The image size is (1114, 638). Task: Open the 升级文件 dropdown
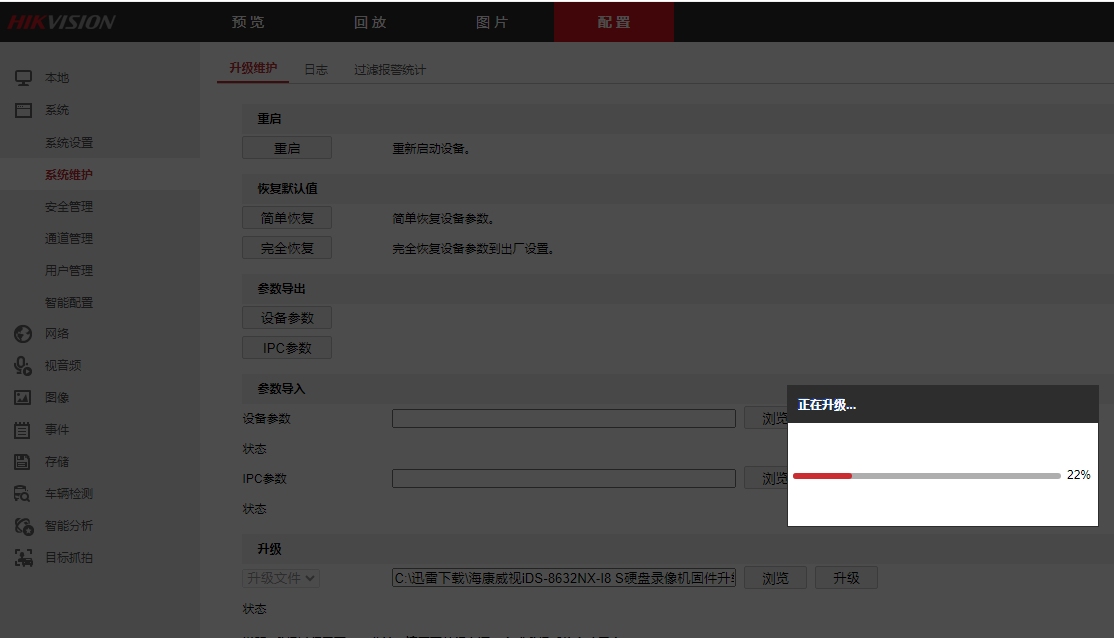pos(281,578)
